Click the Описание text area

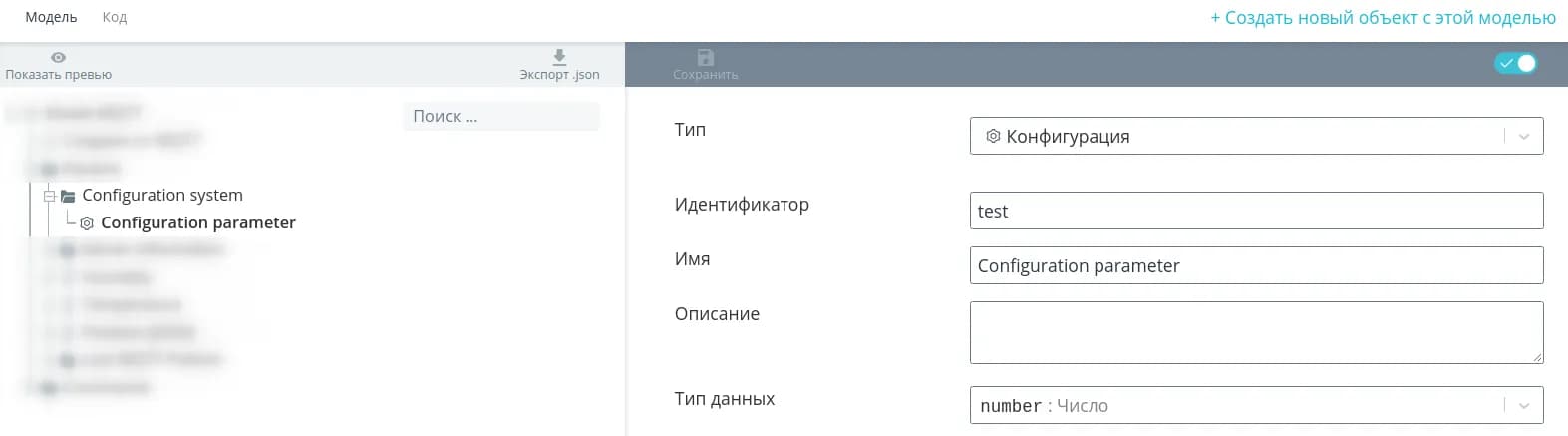(x=1256, y=332)
